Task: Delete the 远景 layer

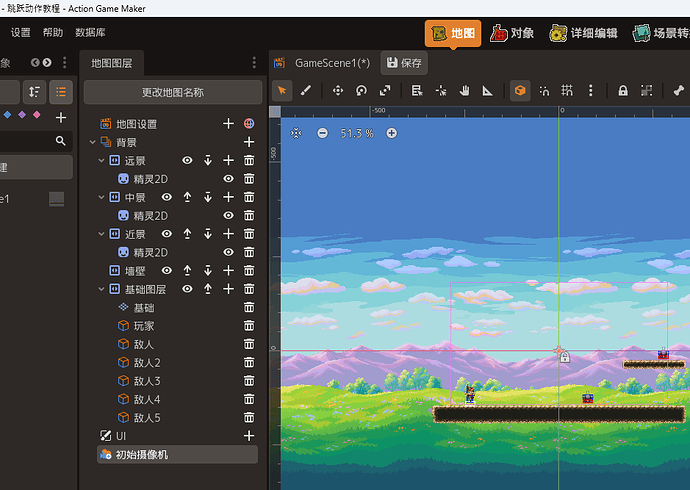Action: coord(249,161)
